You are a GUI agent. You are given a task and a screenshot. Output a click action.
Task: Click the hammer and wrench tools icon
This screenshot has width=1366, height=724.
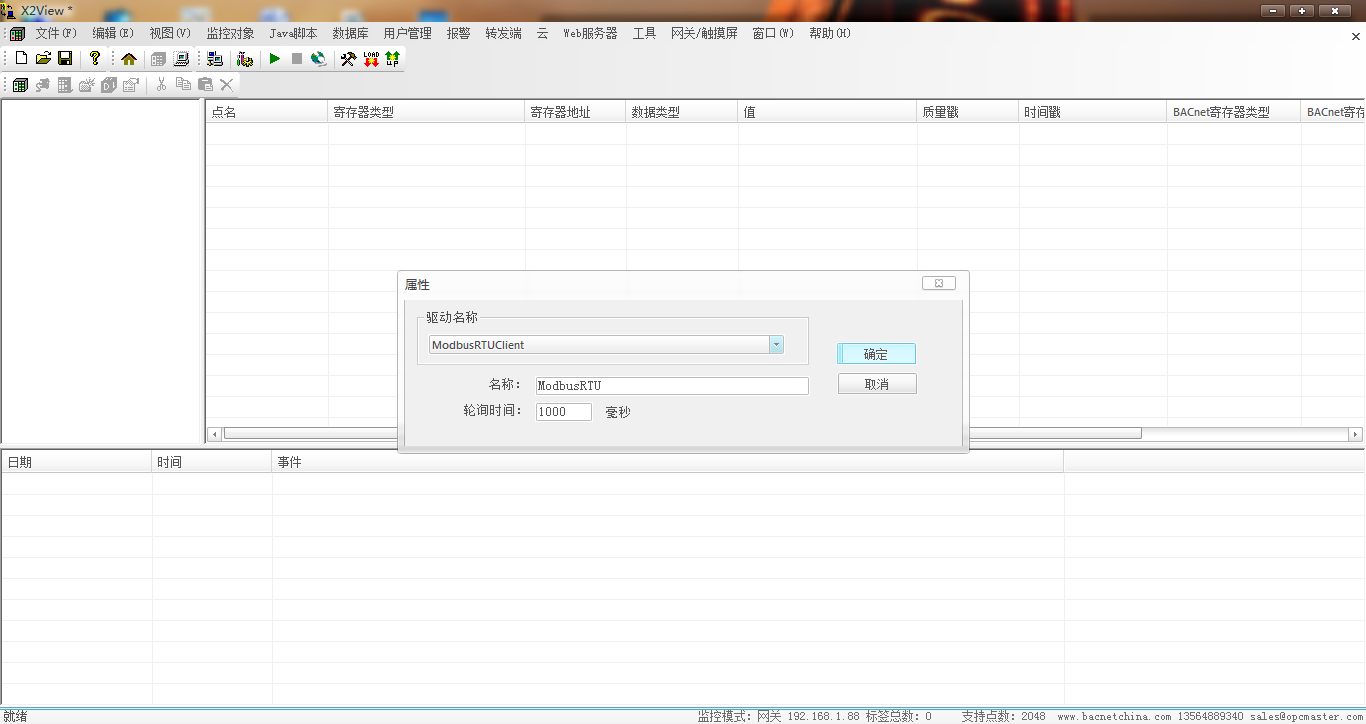[348, 59]
